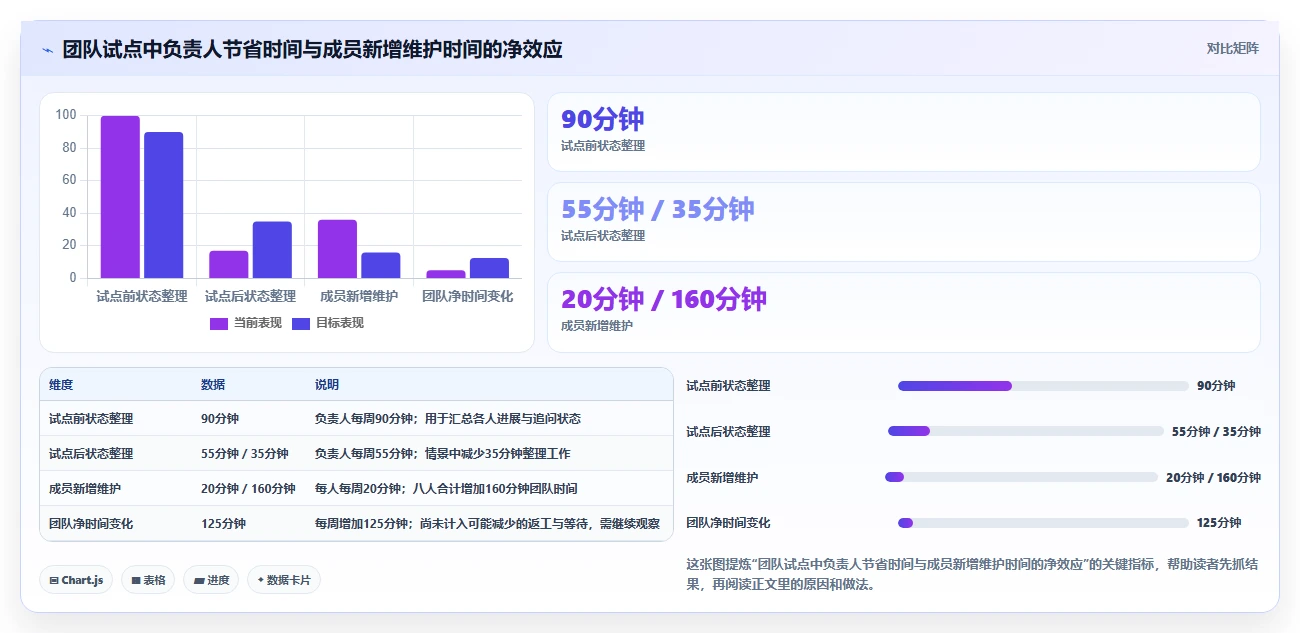Click table cell 成员新增维护 in 维度 column

(85, 489)
